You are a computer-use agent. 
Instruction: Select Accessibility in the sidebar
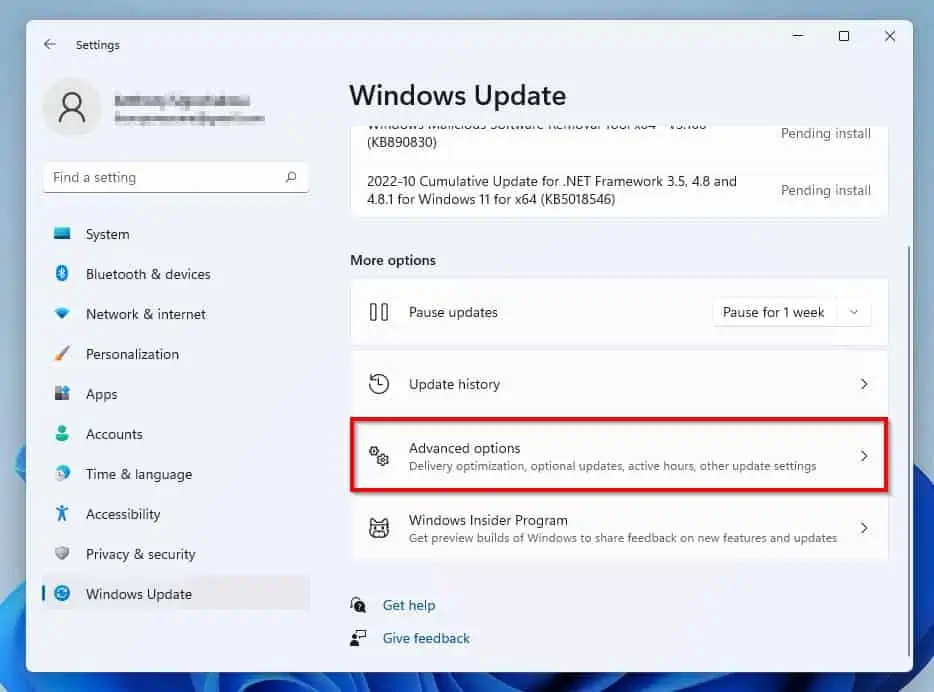176,514
